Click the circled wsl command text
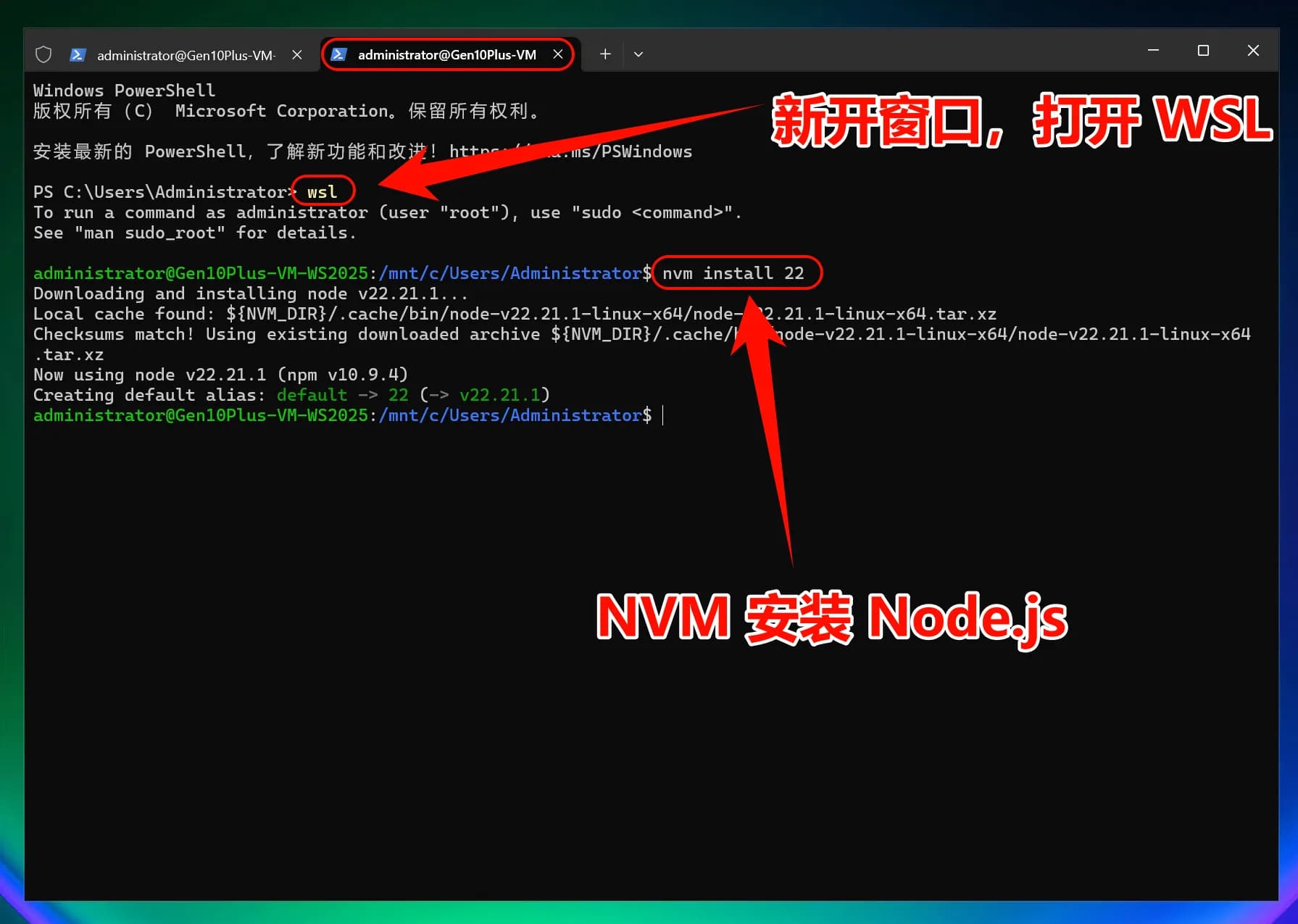This screenshot has height=924, width=1298. 323,192
